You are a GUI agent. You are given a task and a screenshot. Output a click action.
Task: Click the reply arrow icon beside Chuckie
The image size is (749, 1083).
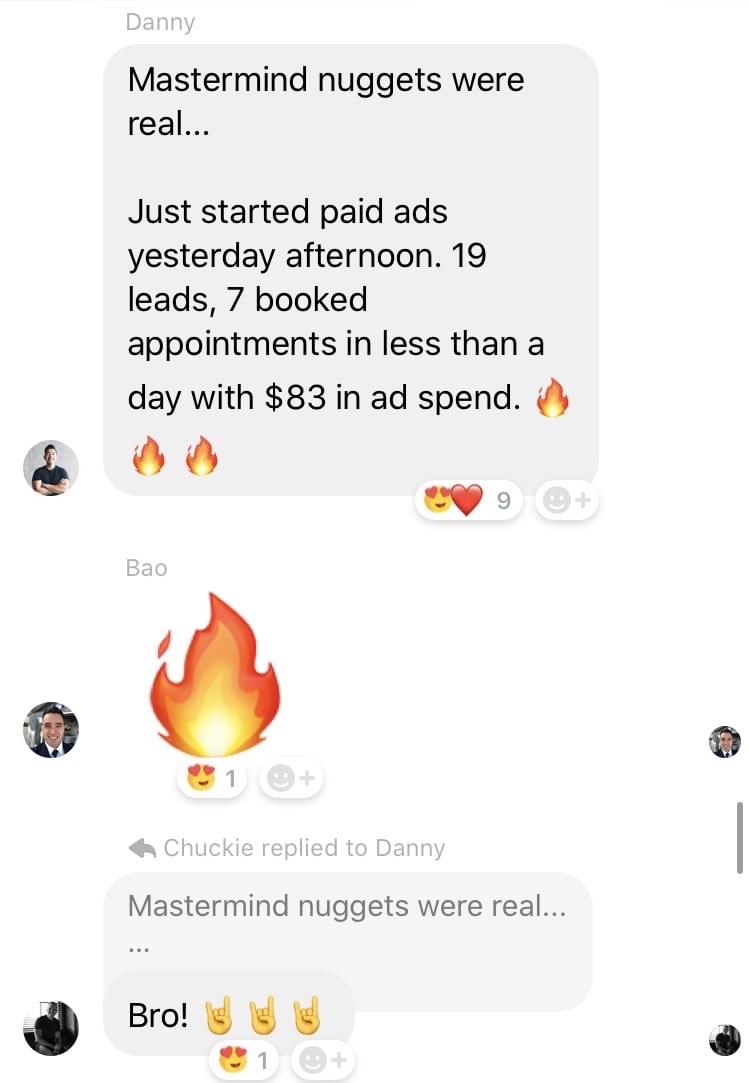pyautogui.click(x=142, y=847)
